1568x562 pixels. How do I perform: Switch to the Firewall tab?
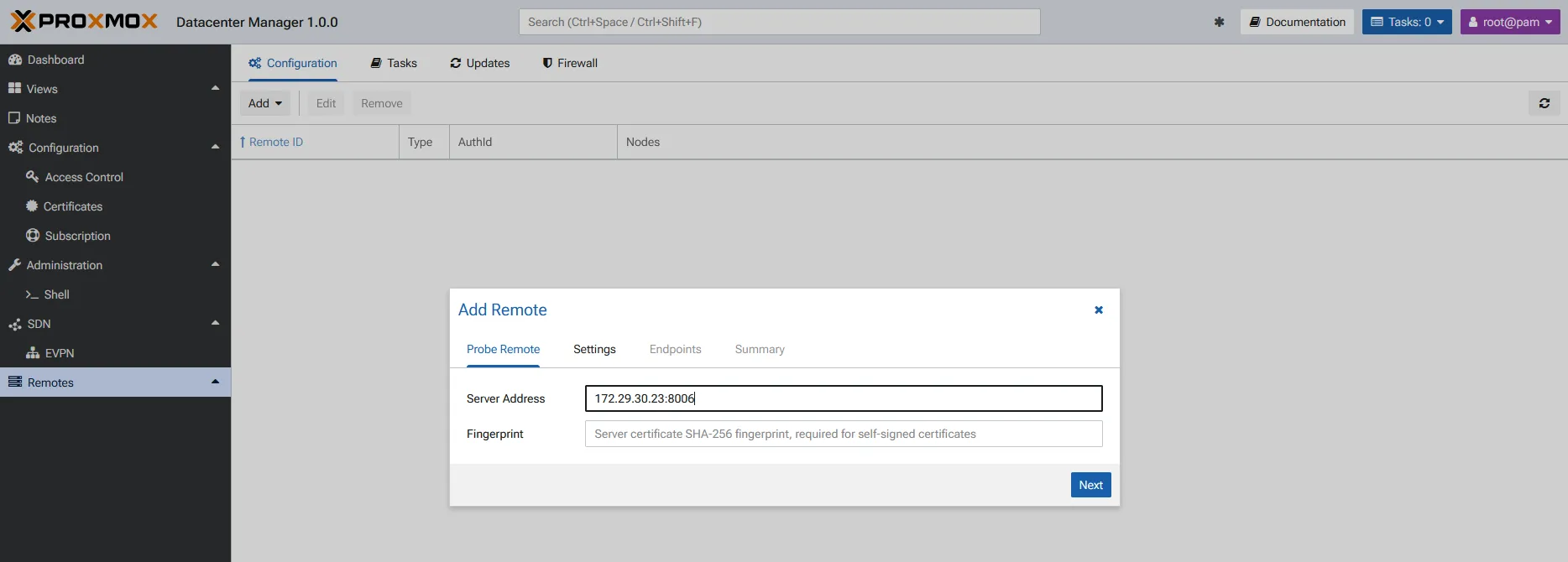coord(570,63)
